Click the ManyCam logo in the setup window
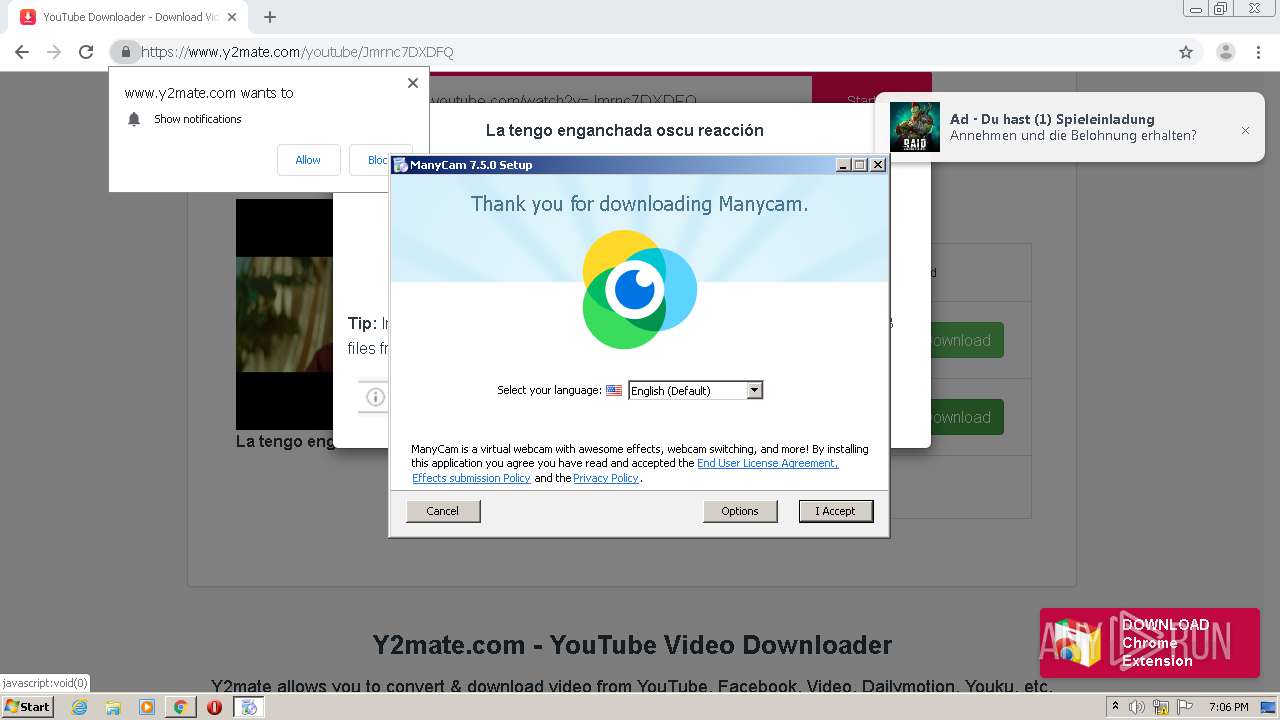Image resolution: width=1280 pixels, height=720 pixels. 639,290
